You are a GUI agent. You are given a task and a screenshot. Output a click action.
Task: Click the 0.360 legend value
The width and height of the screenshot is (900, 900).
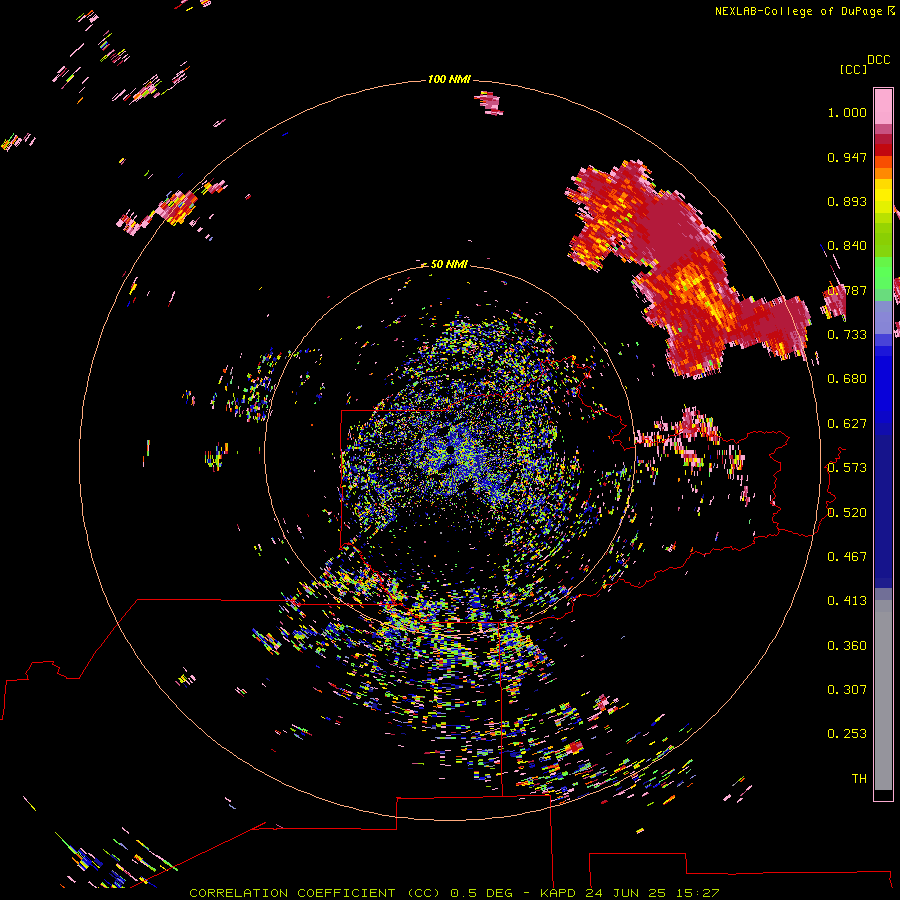click(847, 646)
